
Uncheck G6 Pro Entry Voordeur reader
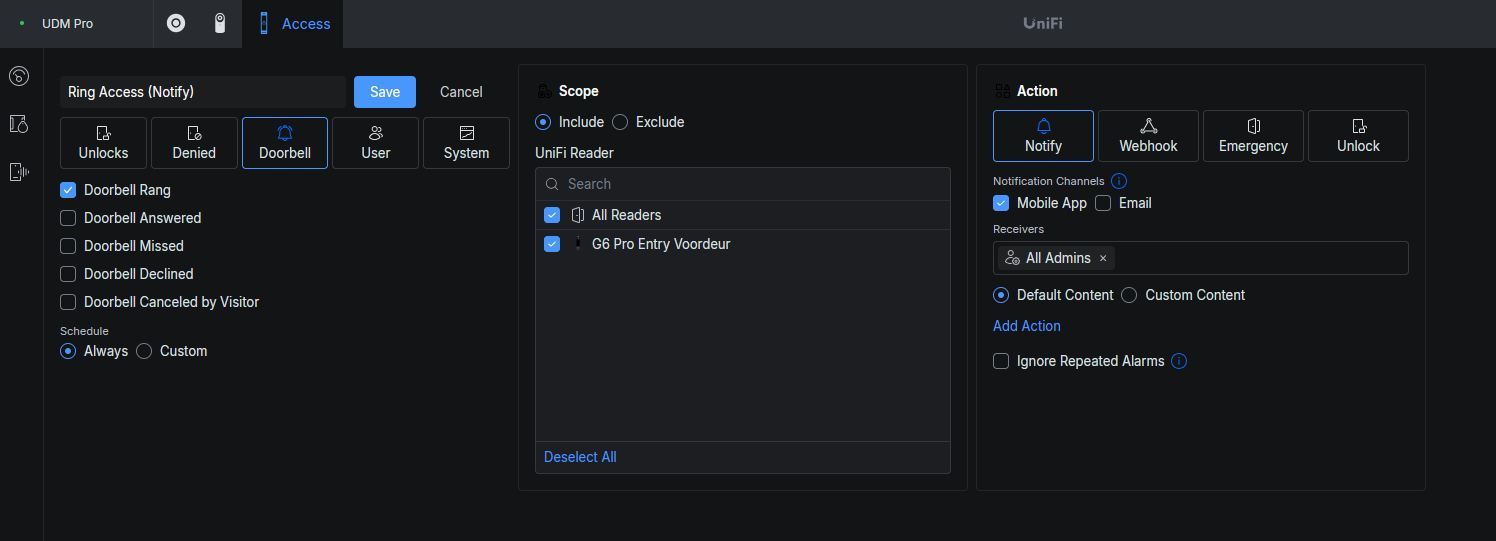coord(552,244)
